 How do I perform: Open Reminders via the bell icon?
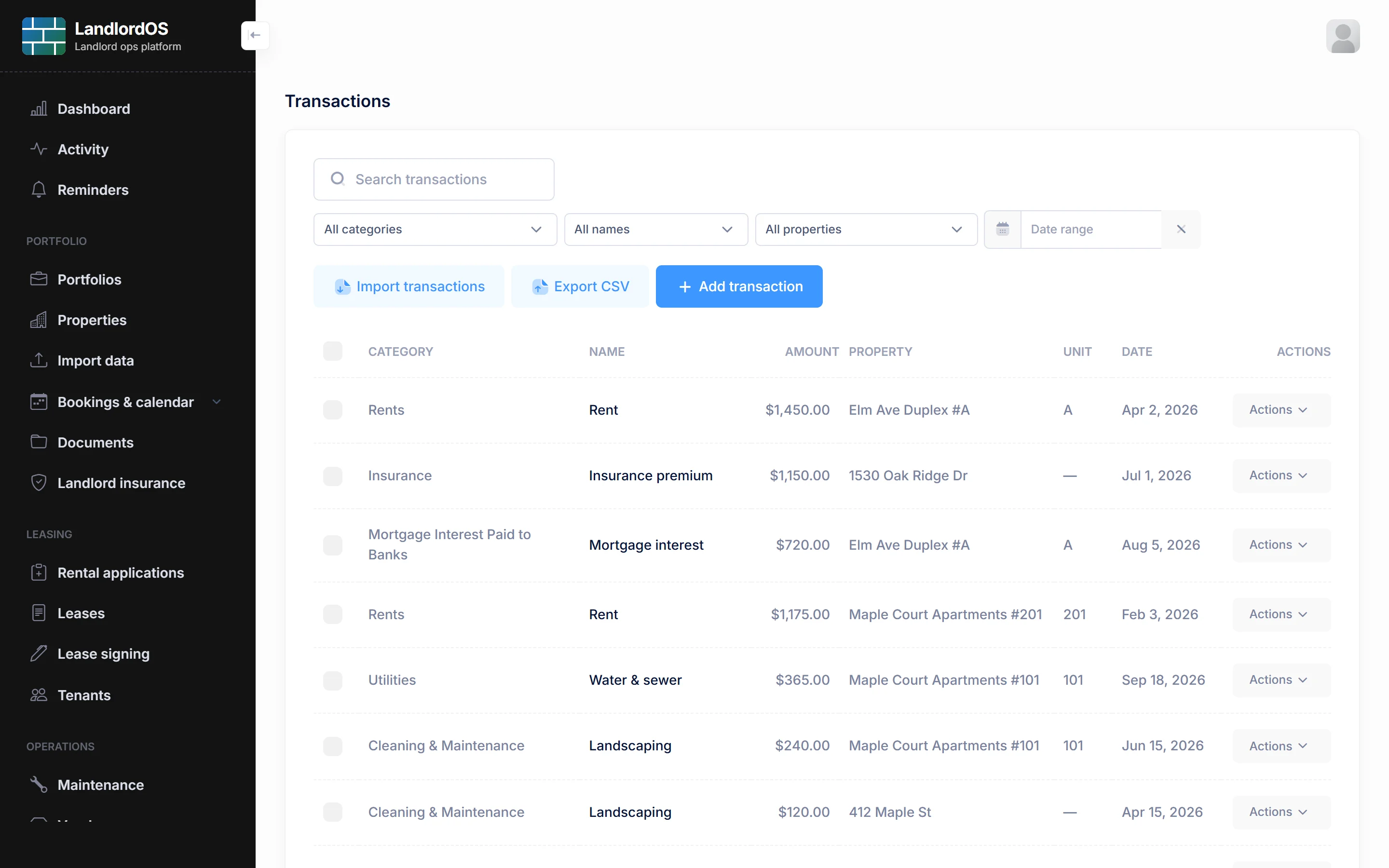39,190
